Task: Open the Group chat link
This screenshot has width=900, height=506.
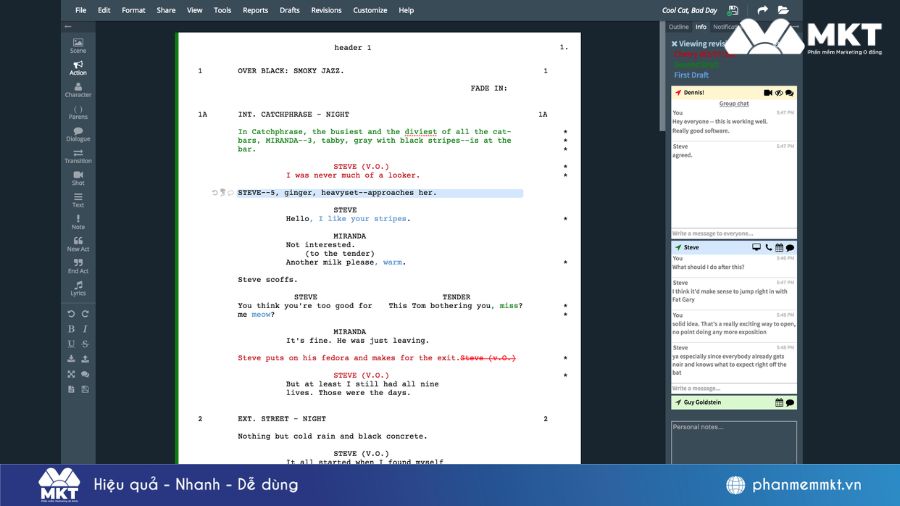Action: tap(734, 103)
